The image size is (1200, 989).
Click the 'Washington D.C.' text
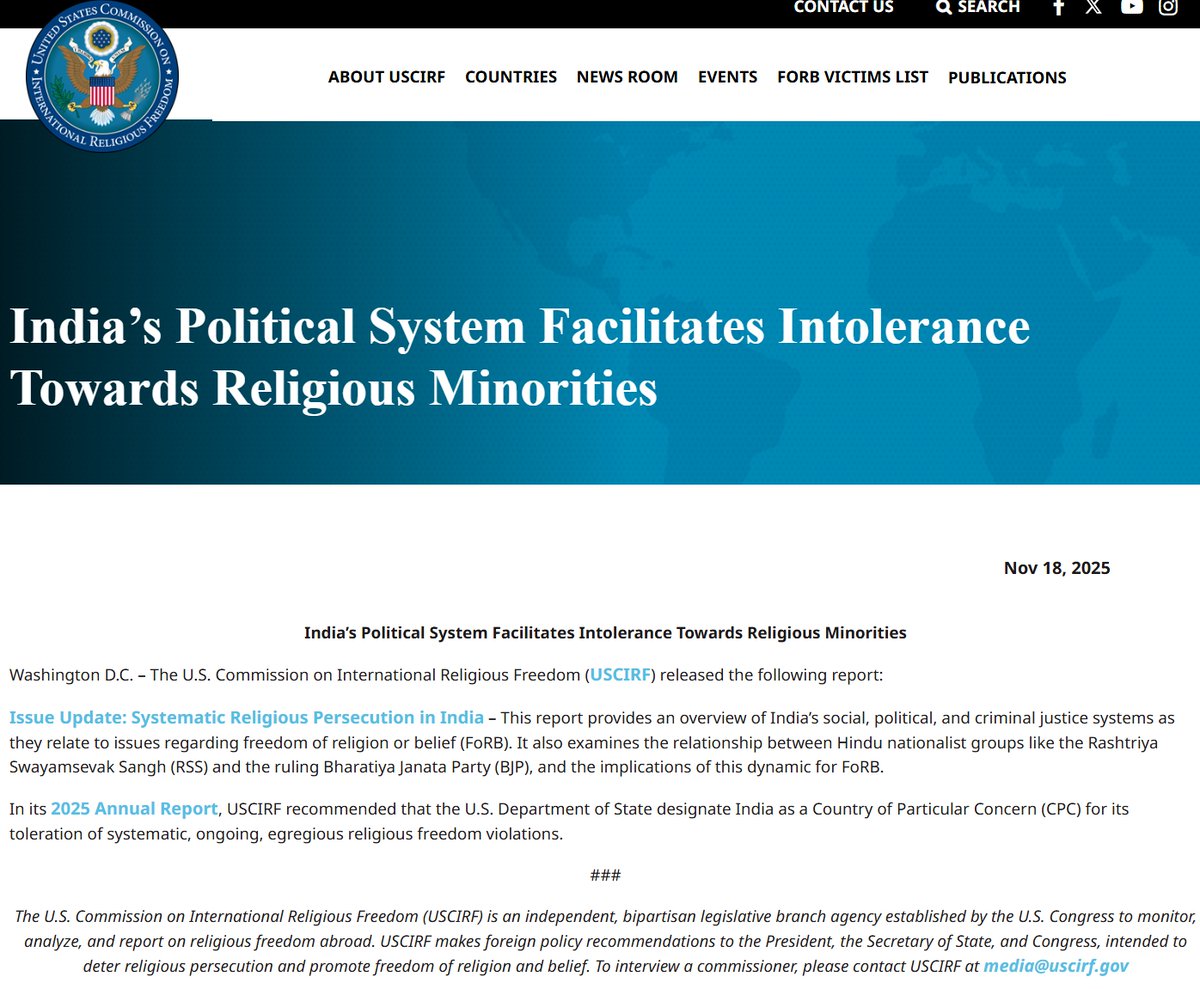(x=71, y=675)
